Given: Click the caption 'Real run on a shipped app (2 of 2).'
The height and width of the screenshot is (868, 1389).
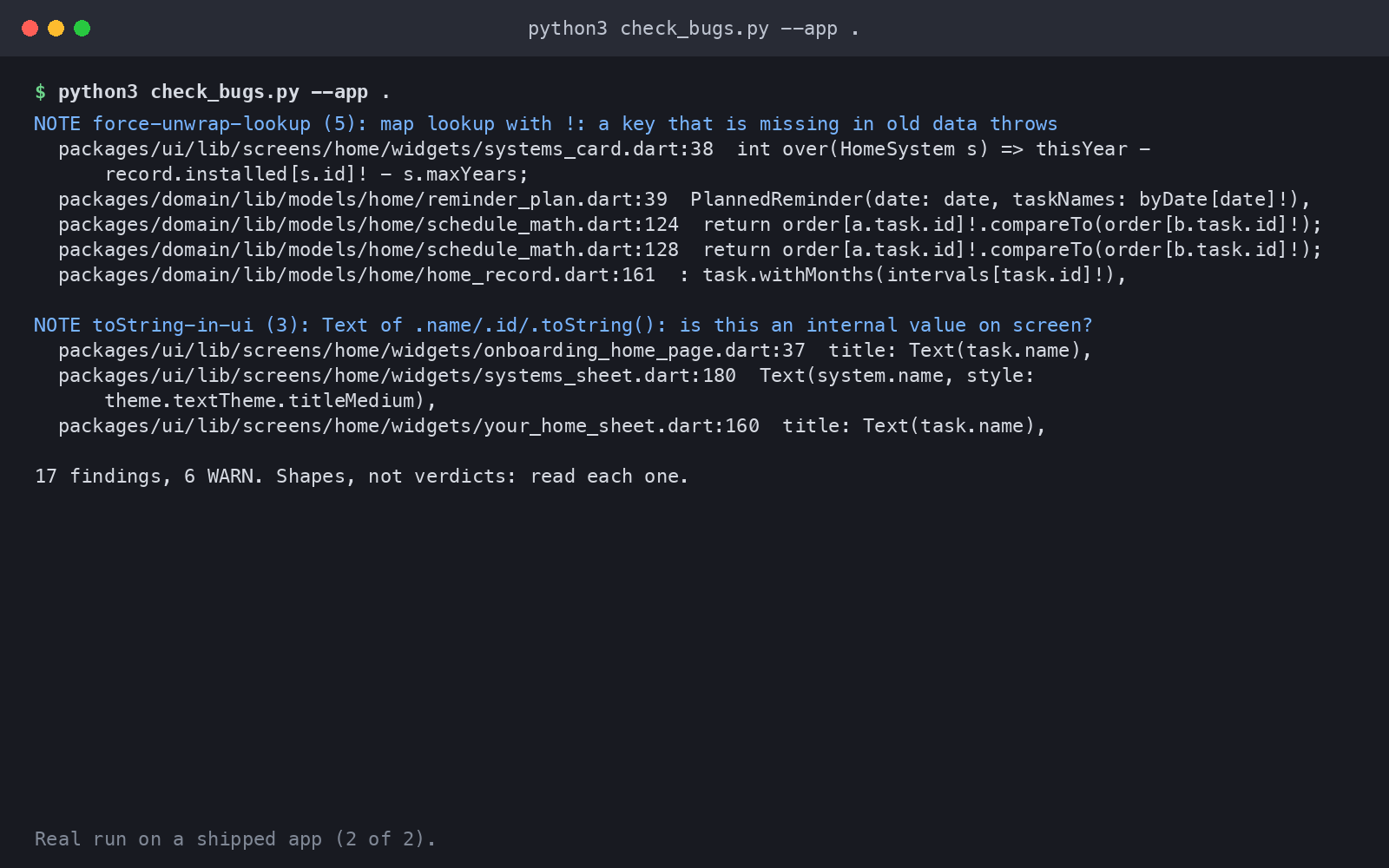Looking at the screenshot, I should pyautogui.click(x=234, y=839).
